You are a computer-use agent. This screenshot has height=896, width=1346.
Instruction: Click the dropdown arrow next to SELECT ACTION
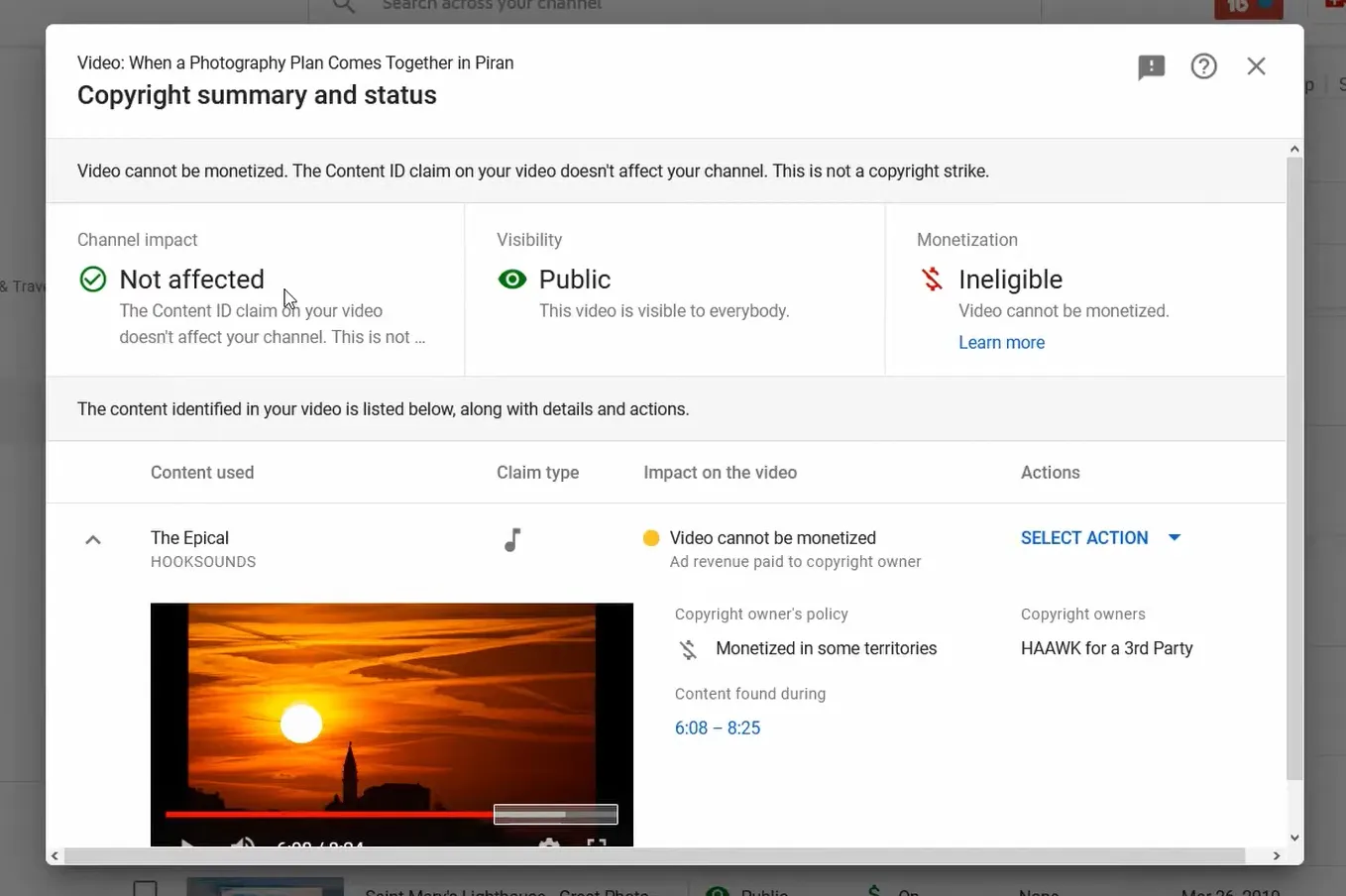[1175, 538]
